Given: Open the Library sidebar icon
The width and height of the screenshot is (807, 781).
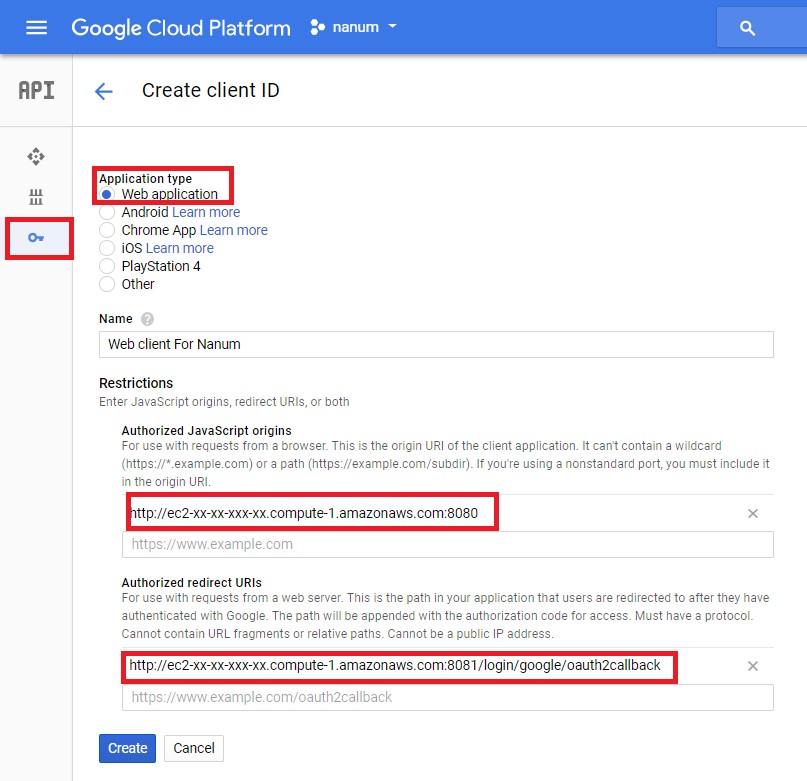Looking at the screenshot, I should (36, 197).
